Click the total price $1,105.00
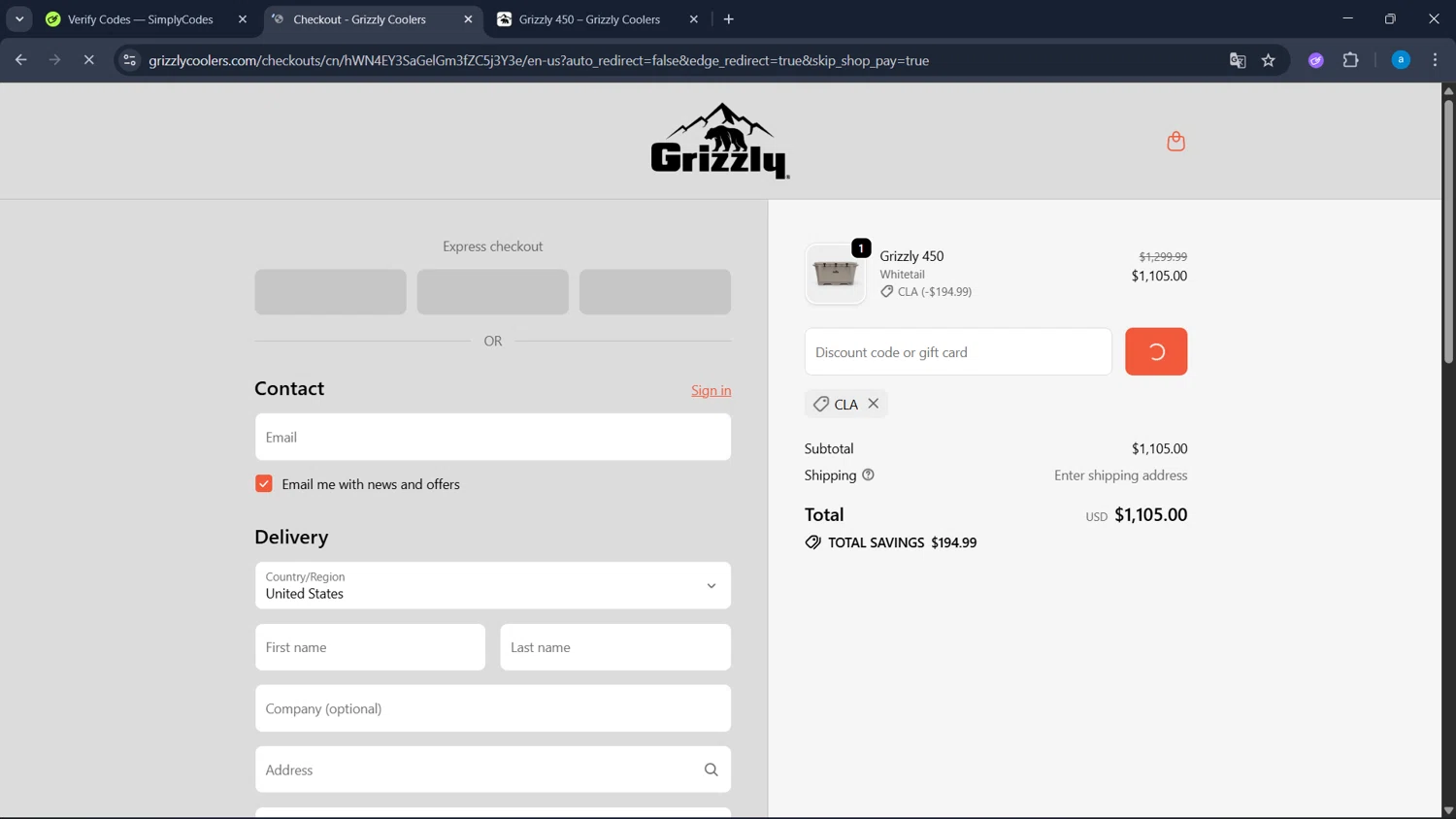 click(x=1150, y=514)
